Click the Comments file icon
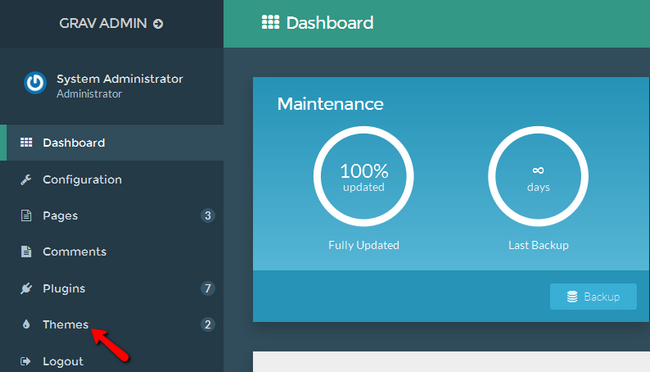650x372 pixels. [x=26, y=252]
